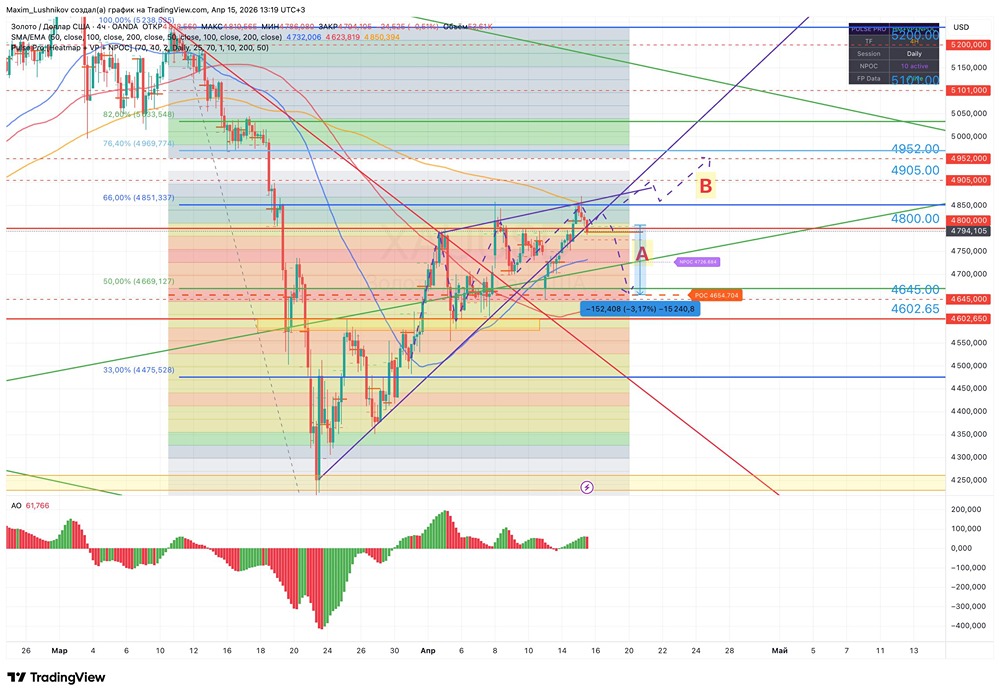
Task: Click the Золото / Доллар США symbol title
Action: pos(51,27)
